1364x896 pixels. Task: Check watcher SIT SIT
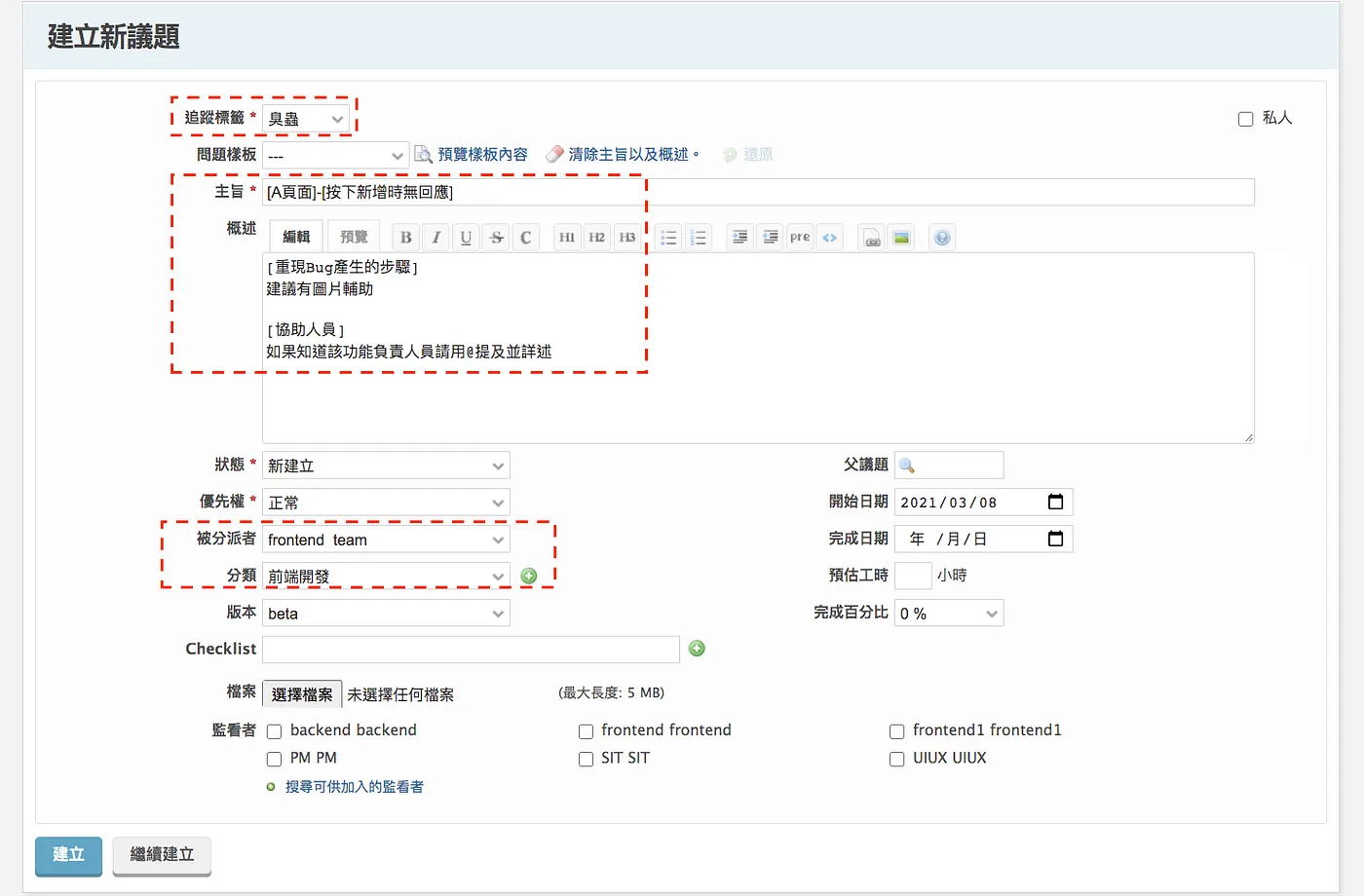(586, 759)
